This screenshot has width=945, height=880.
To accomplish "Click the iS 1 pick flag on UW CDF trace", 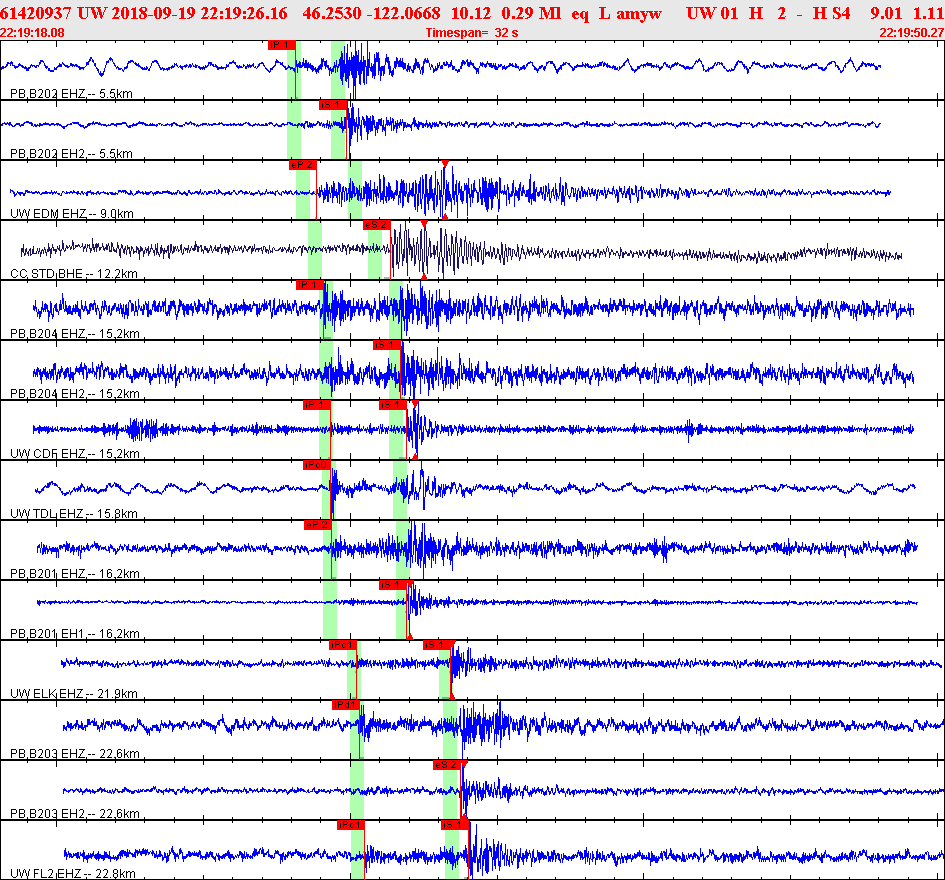I will click(x=393, y=404).
